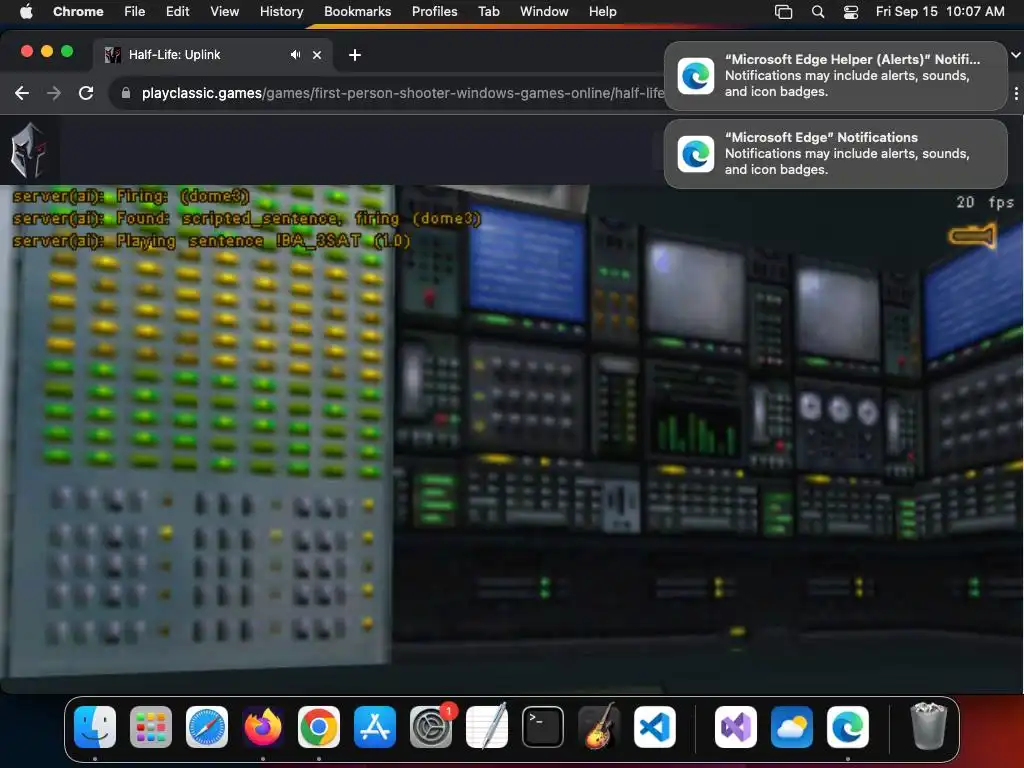
Task: Open Finder from the Dock
Action: coord(95,726)
